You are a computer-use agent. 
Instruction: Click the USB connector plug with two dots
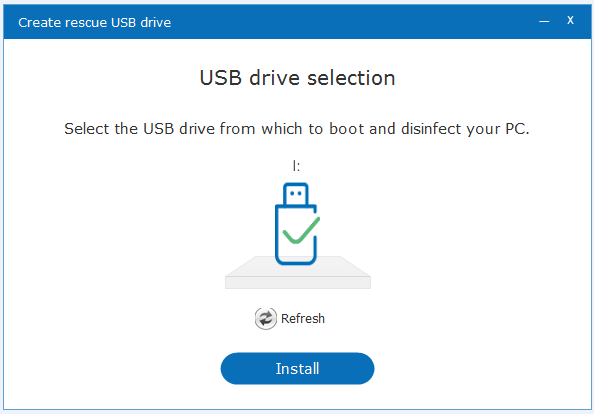[295, 195]
